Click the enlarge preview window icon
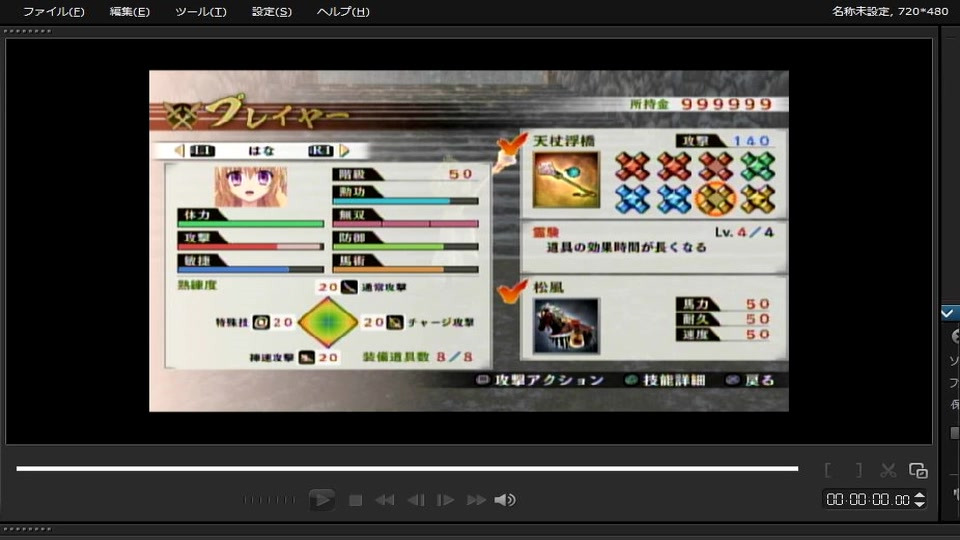Viewport: 960px width, 540px height. 918,470
